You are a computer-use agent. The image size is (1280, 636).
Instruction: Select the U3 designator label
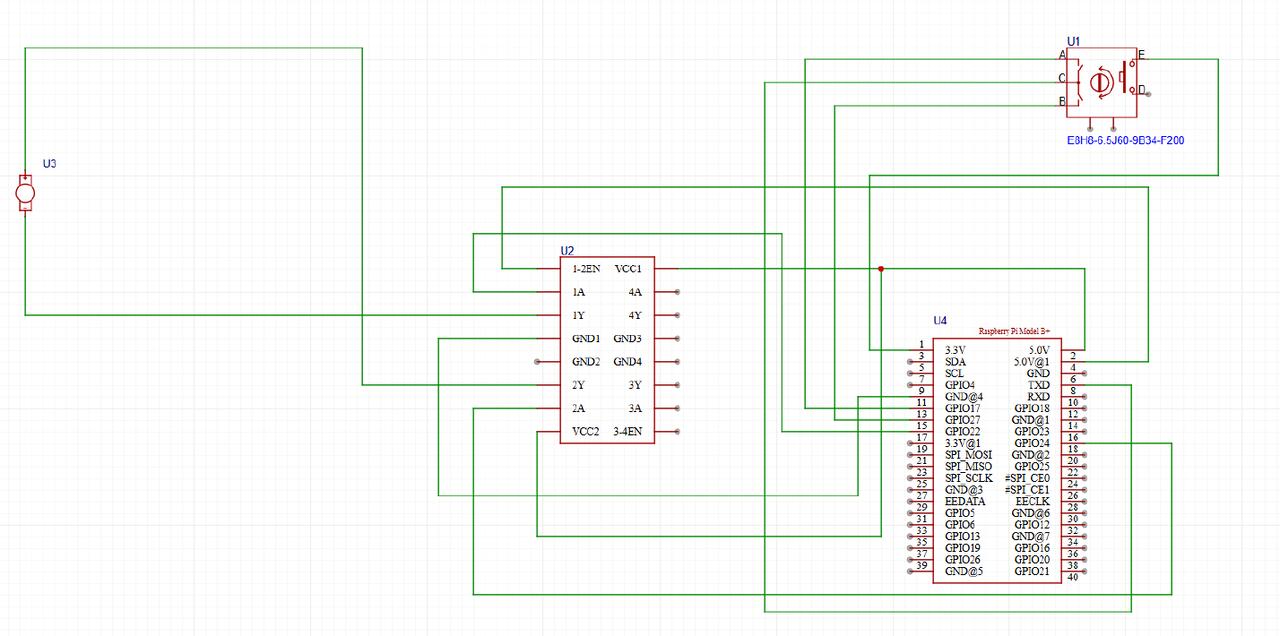[49, 162]
